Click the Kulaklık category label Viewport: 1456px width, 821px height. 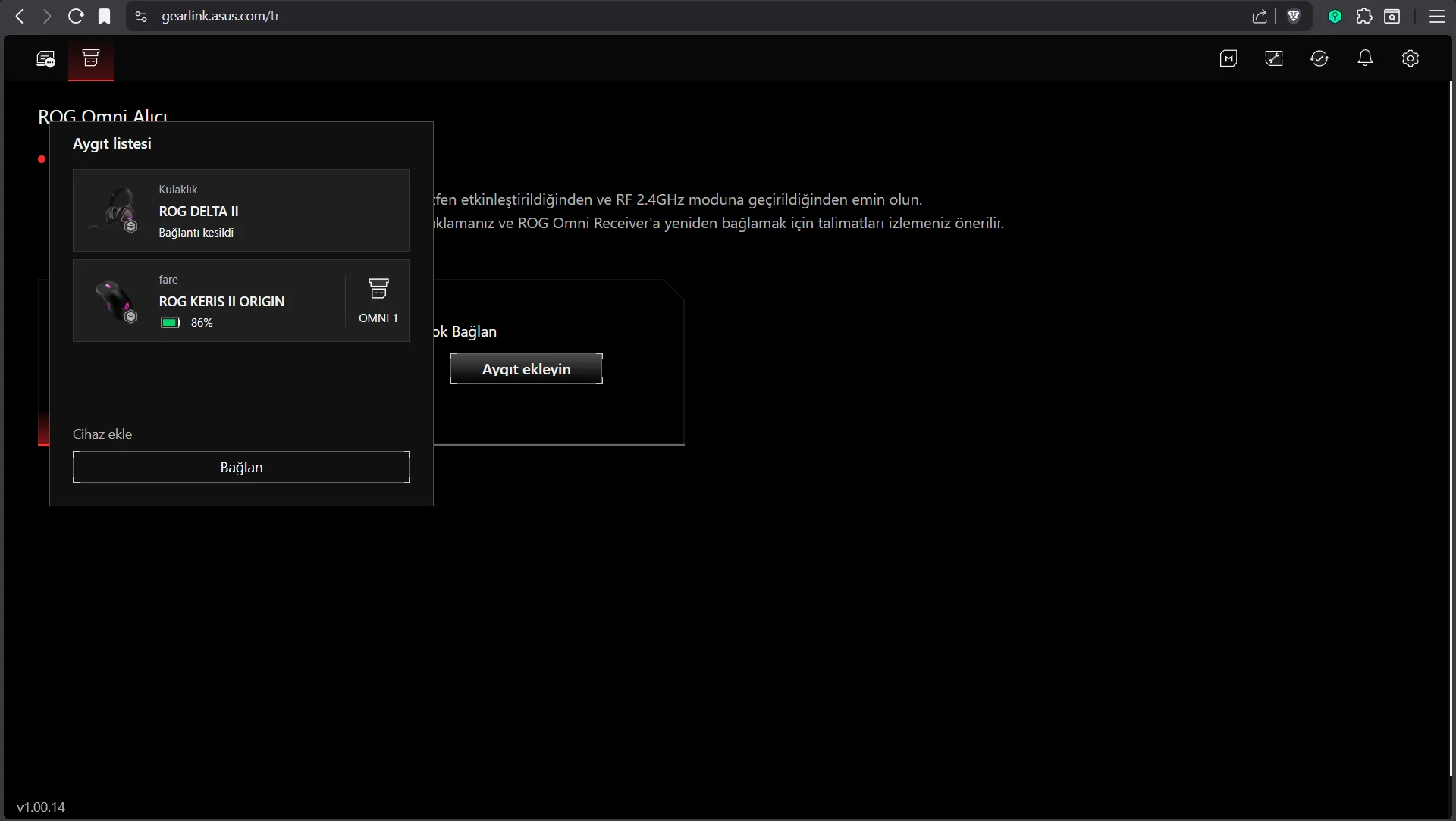178,190
